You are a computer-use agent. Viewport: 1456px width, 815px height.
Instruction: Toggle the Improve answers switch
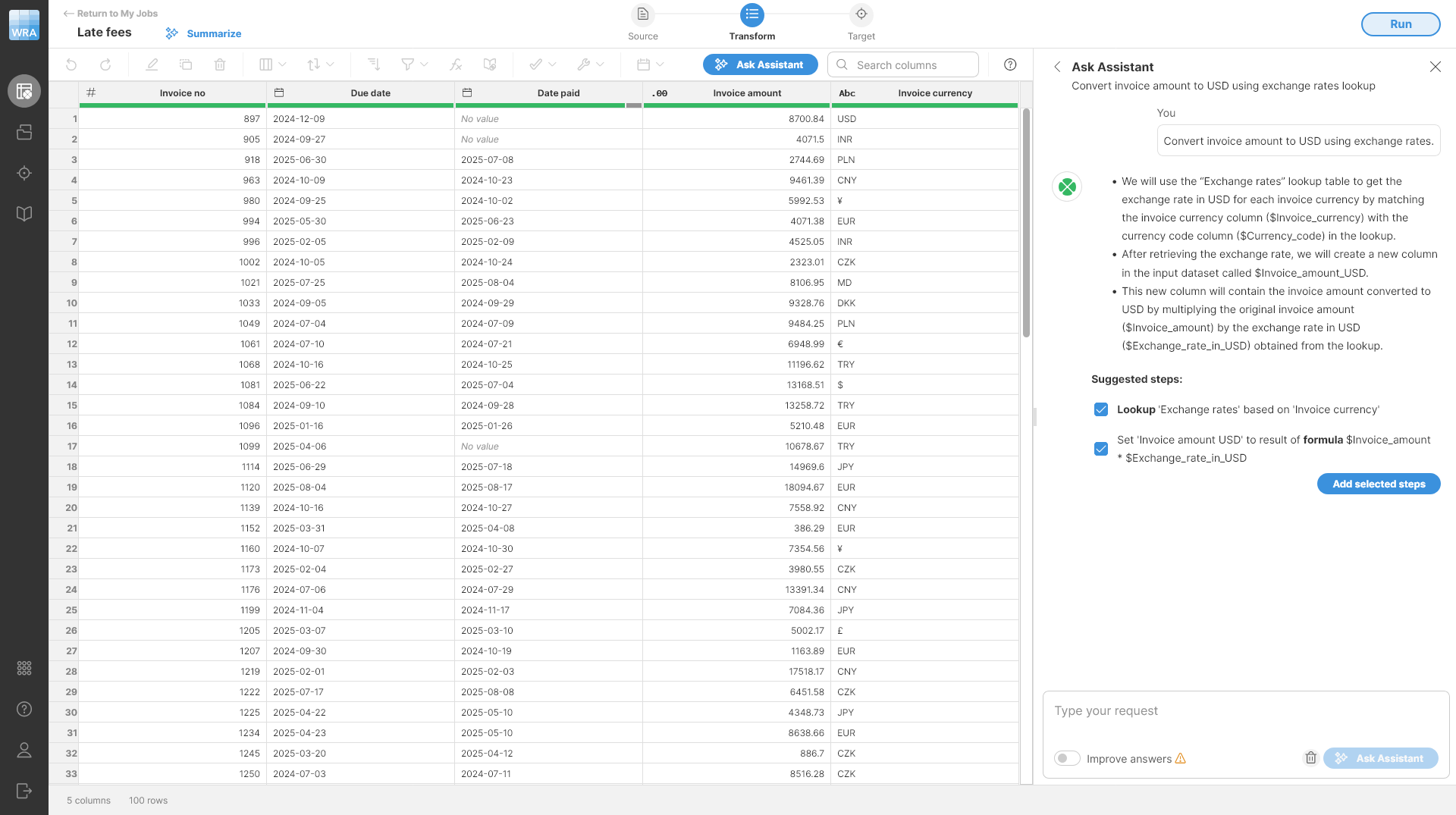1067,758
